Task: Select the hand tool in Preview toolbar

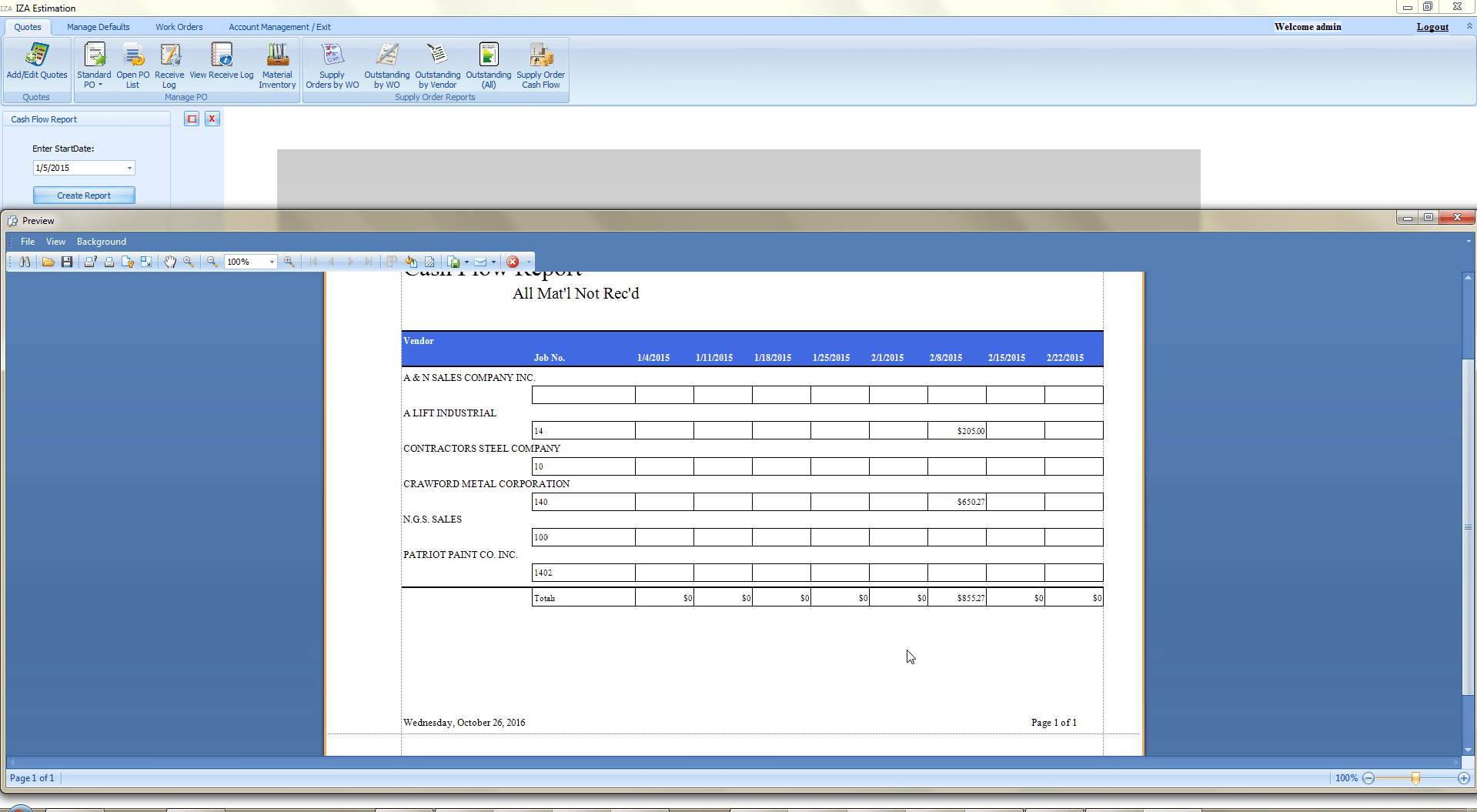Action: pos(170,262)
